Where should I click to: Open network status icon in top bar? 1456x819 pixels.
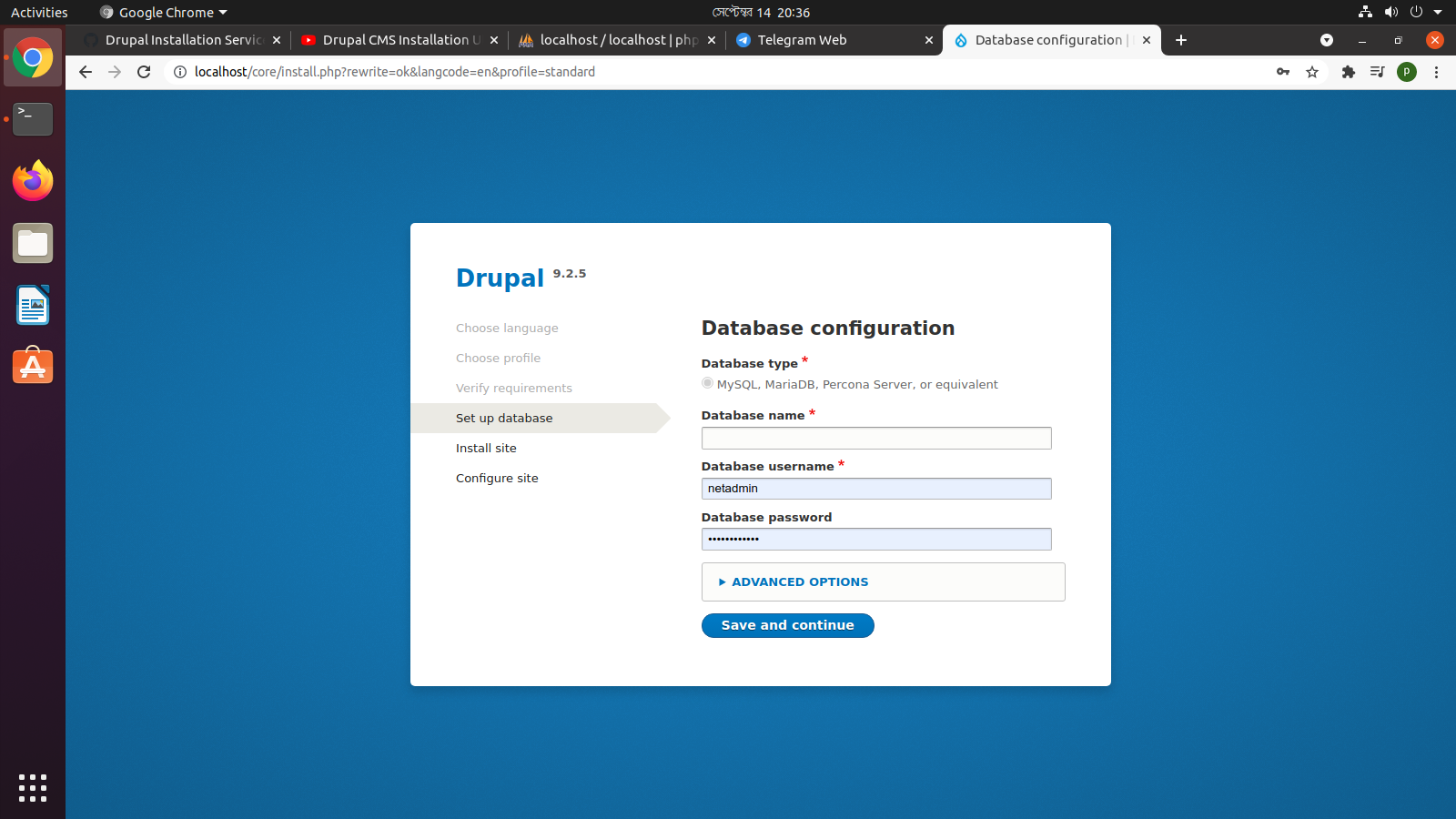click(x=1365, y=12)
